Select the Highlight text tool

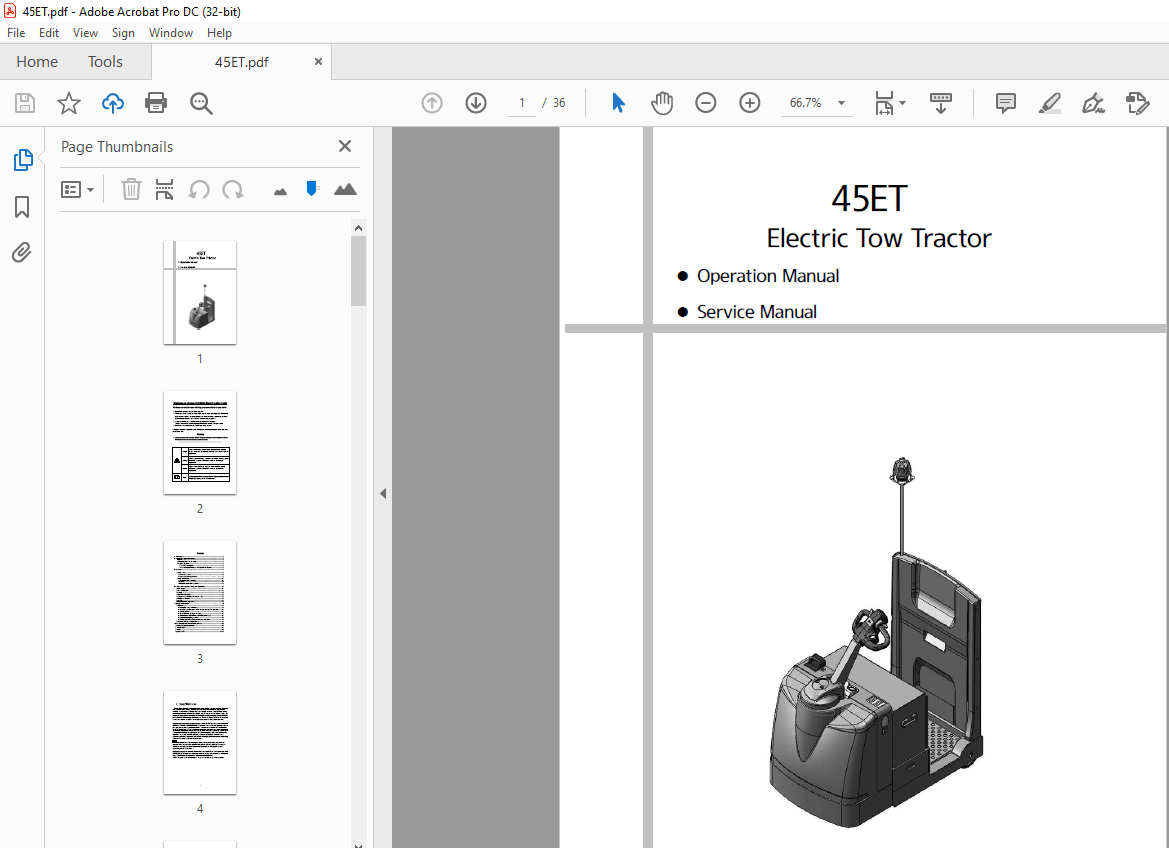pos(1049,103)
